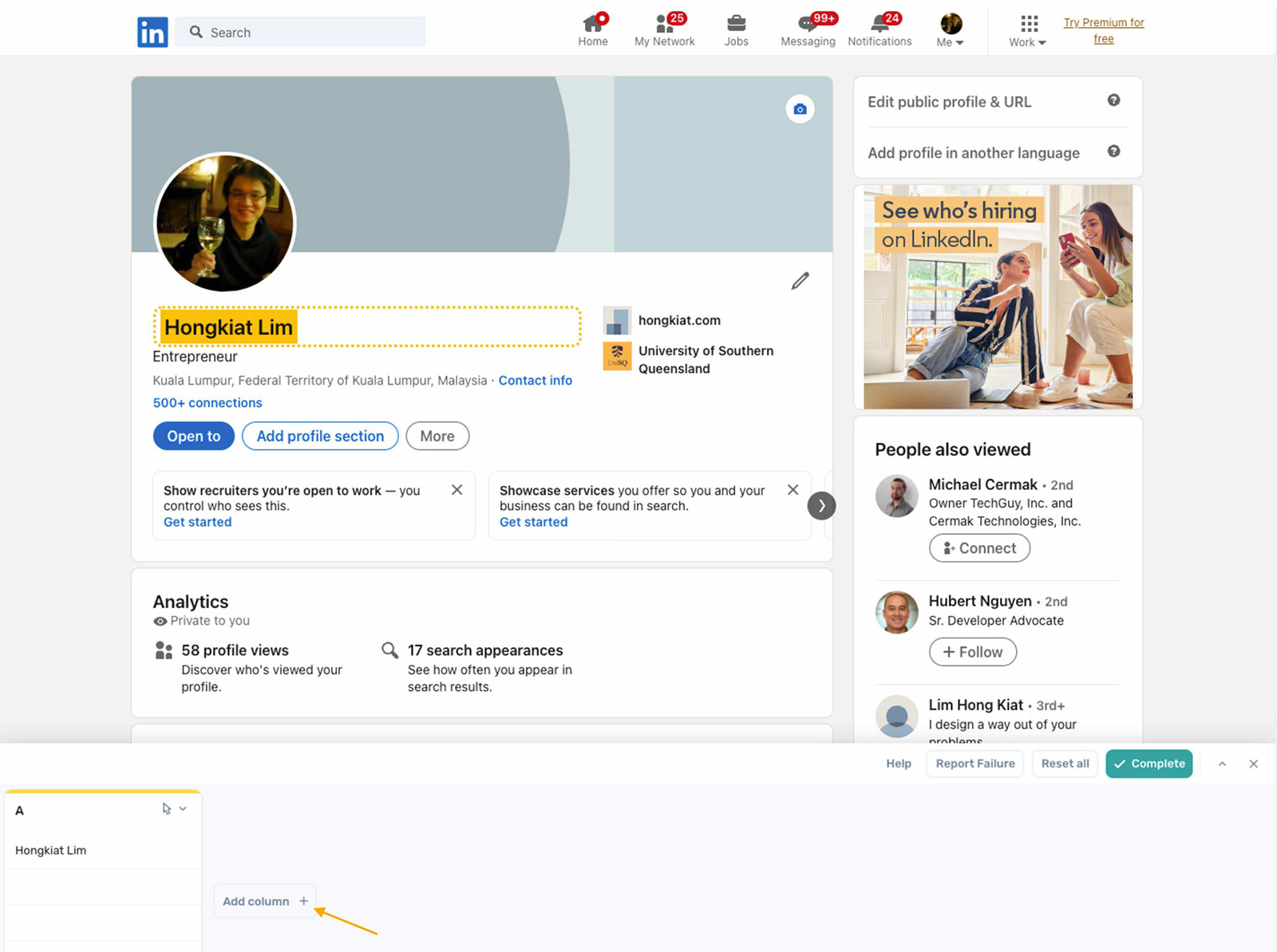This screenshot has height=952, width=1277.
Task: Click the Add column button
Action: [x=265, y=901]
